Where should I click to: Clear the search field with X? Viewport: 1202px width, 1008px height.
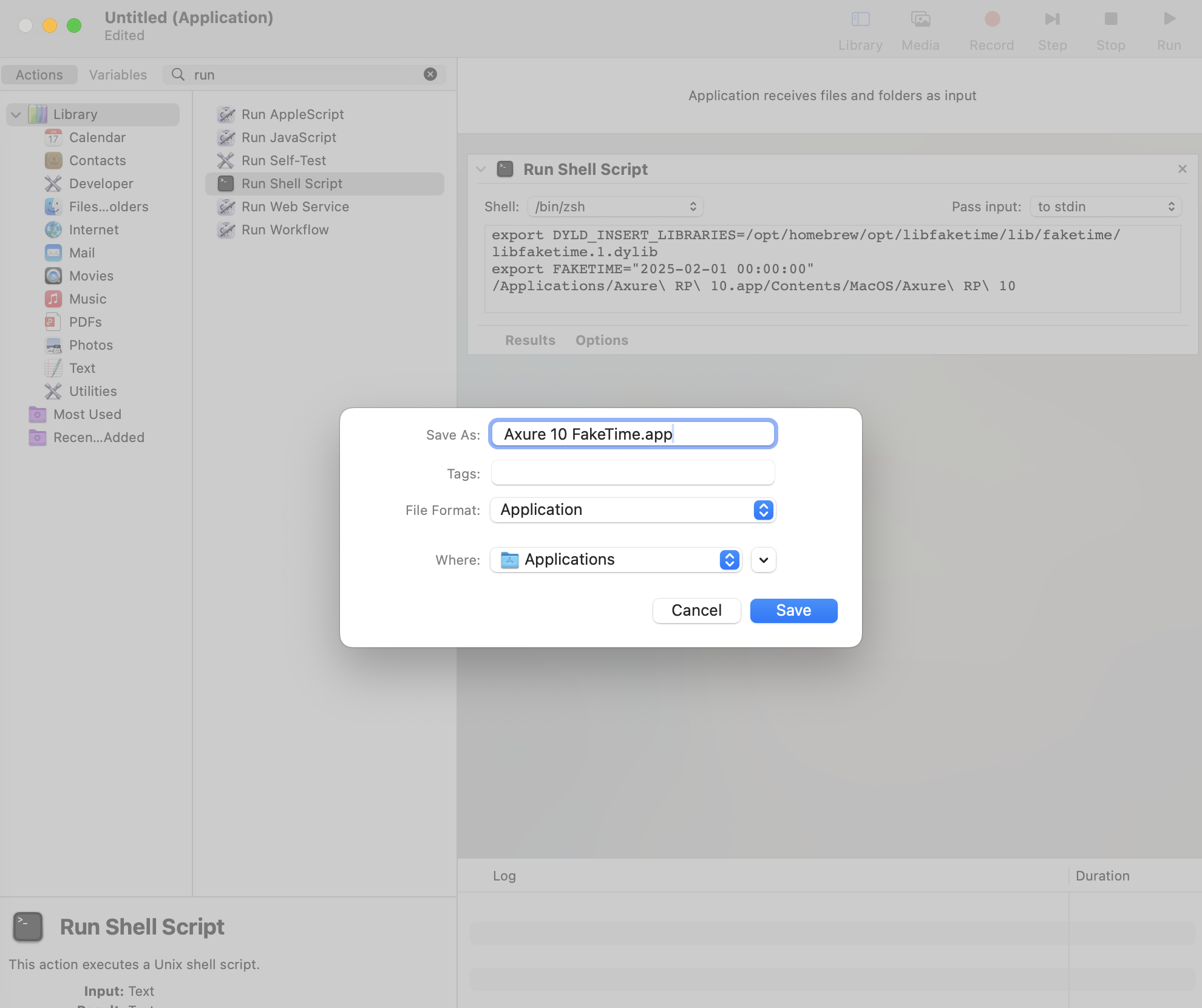pos(430,74)
